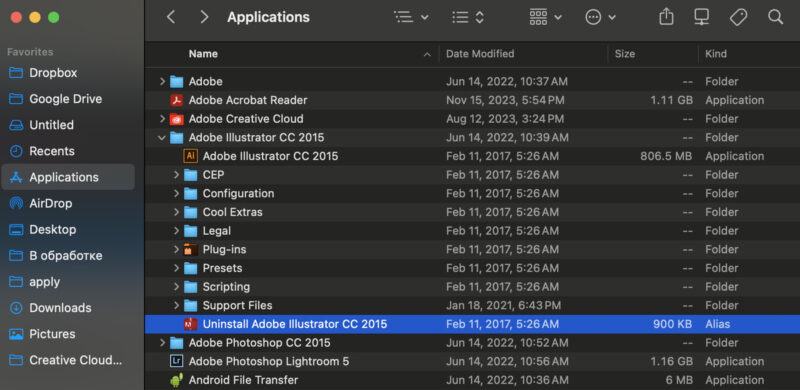Click the Scripting folder name
The width and height of the screenshot is (800, 390).
[x=226, y=287]
